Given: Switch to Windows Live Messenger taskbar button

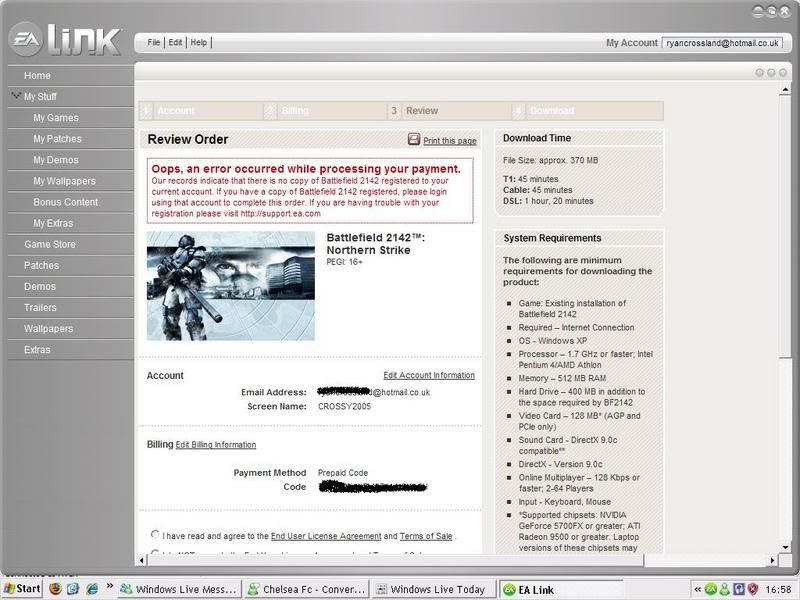Looking at the screenshot, I should 178,589.
